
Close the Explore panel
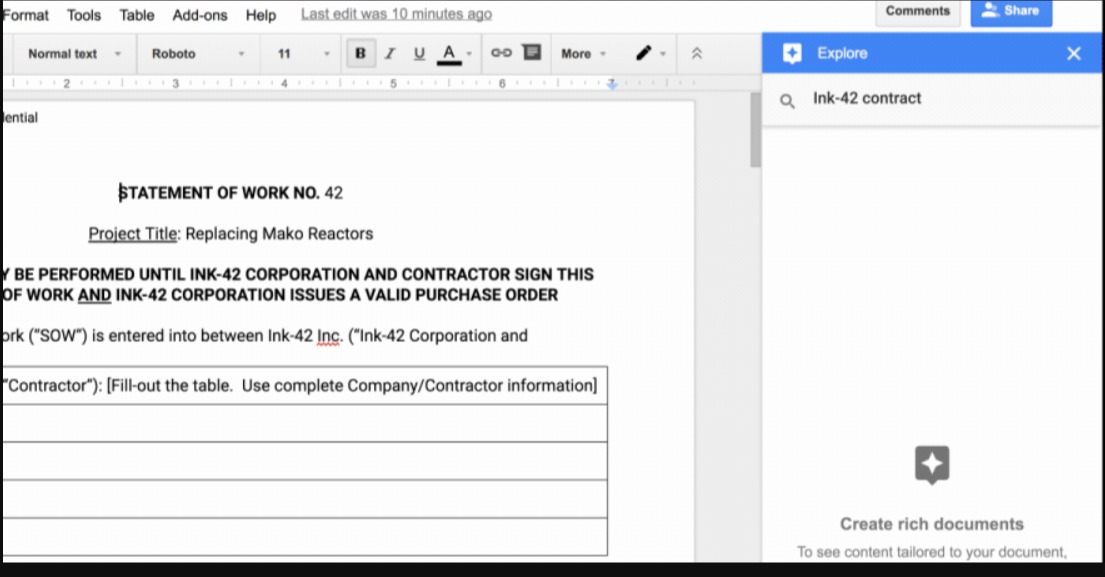tap(1073, 54)
